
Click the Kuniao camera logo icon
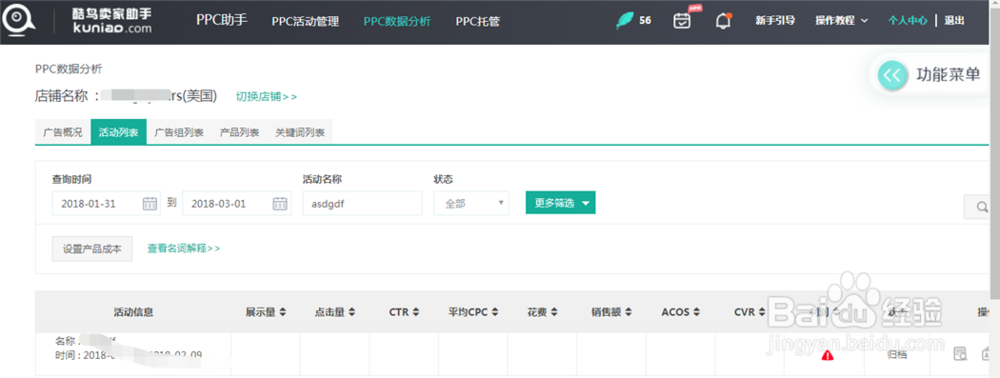pos(18,20)
